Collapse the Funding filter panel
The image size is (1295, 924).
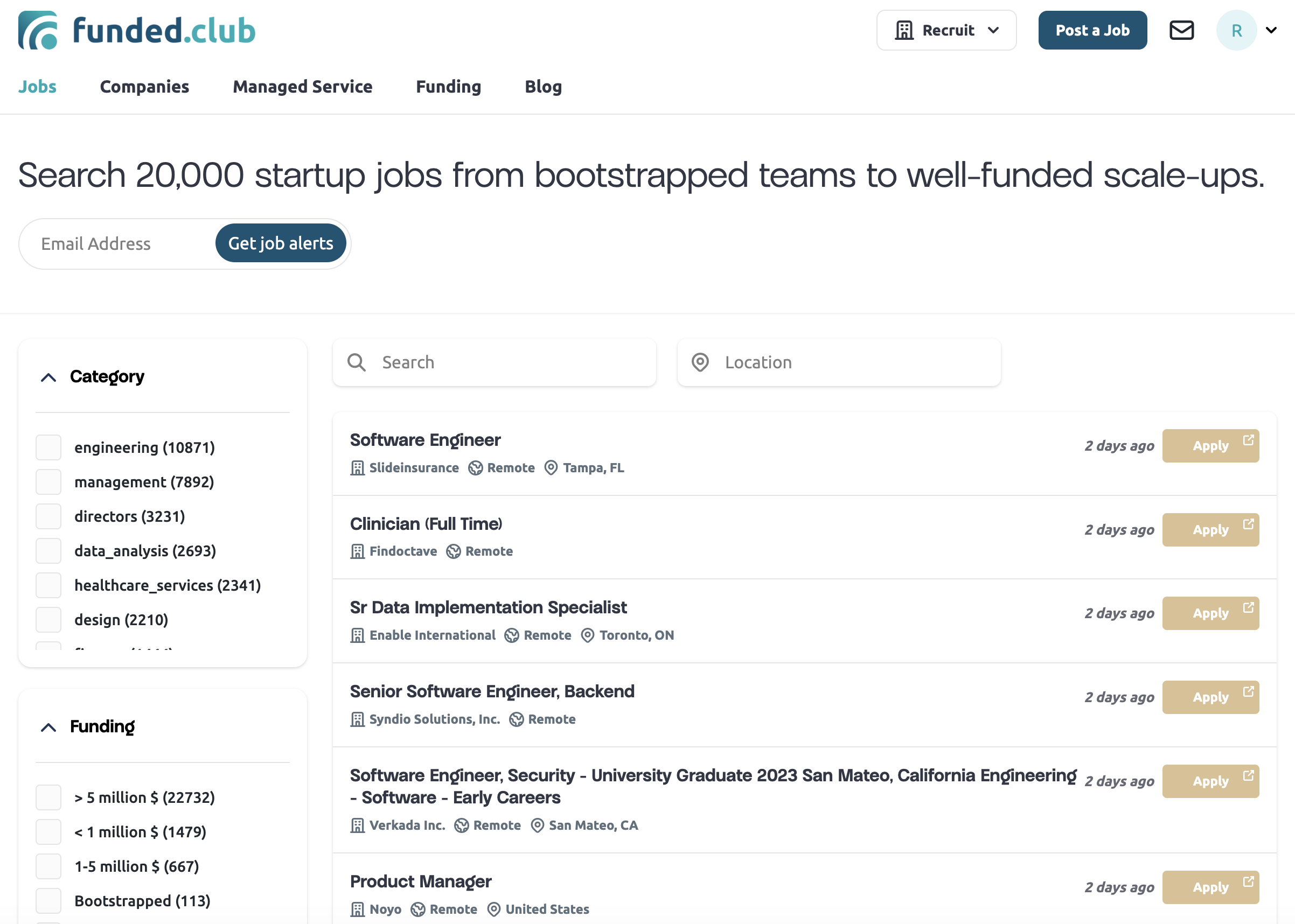click(49, 727)
